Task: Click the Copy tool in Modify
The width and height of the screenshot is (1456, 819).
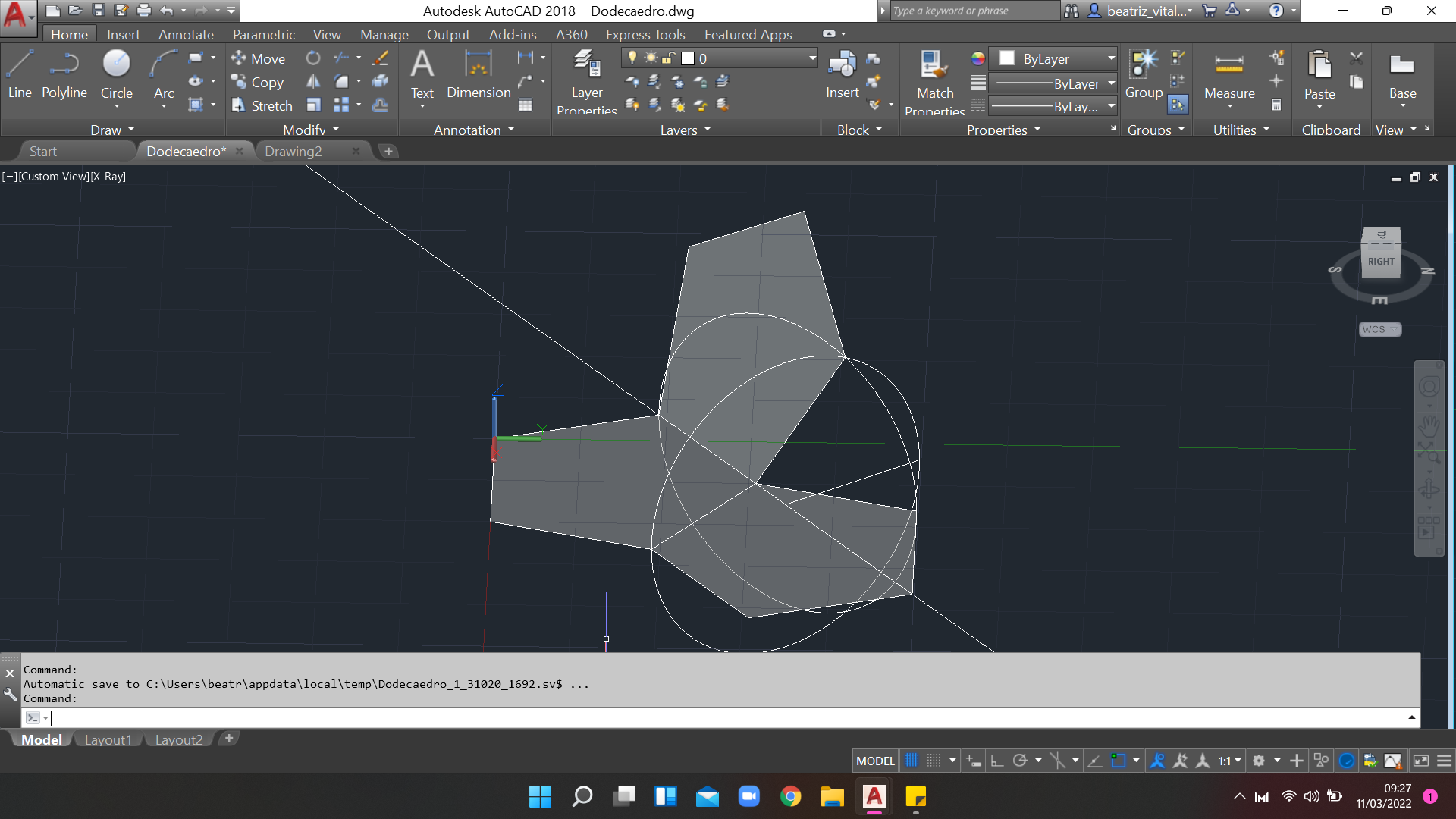Action: pos(258,82)
